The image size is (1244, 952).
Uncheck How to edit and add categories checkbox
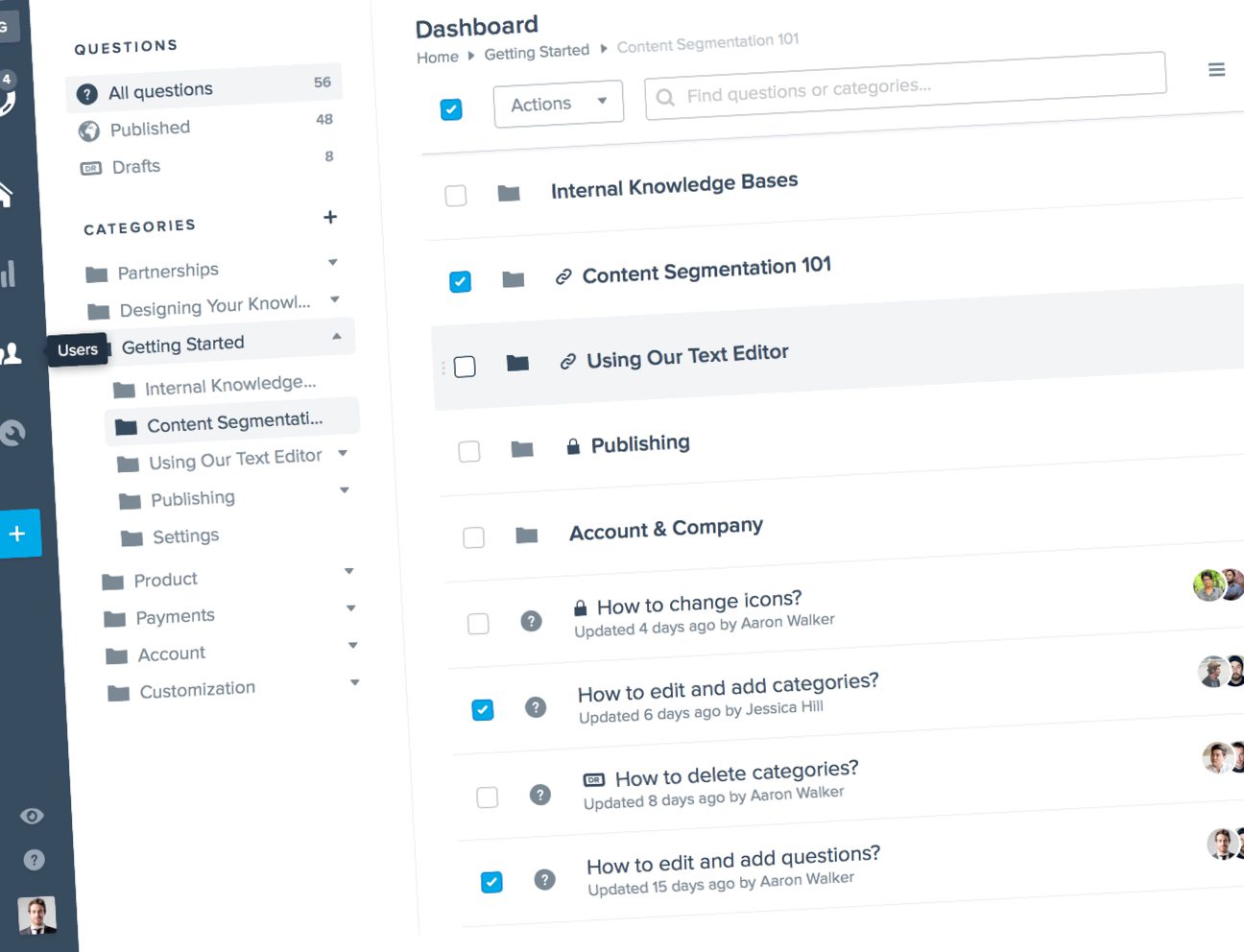[x=483, y=710]
